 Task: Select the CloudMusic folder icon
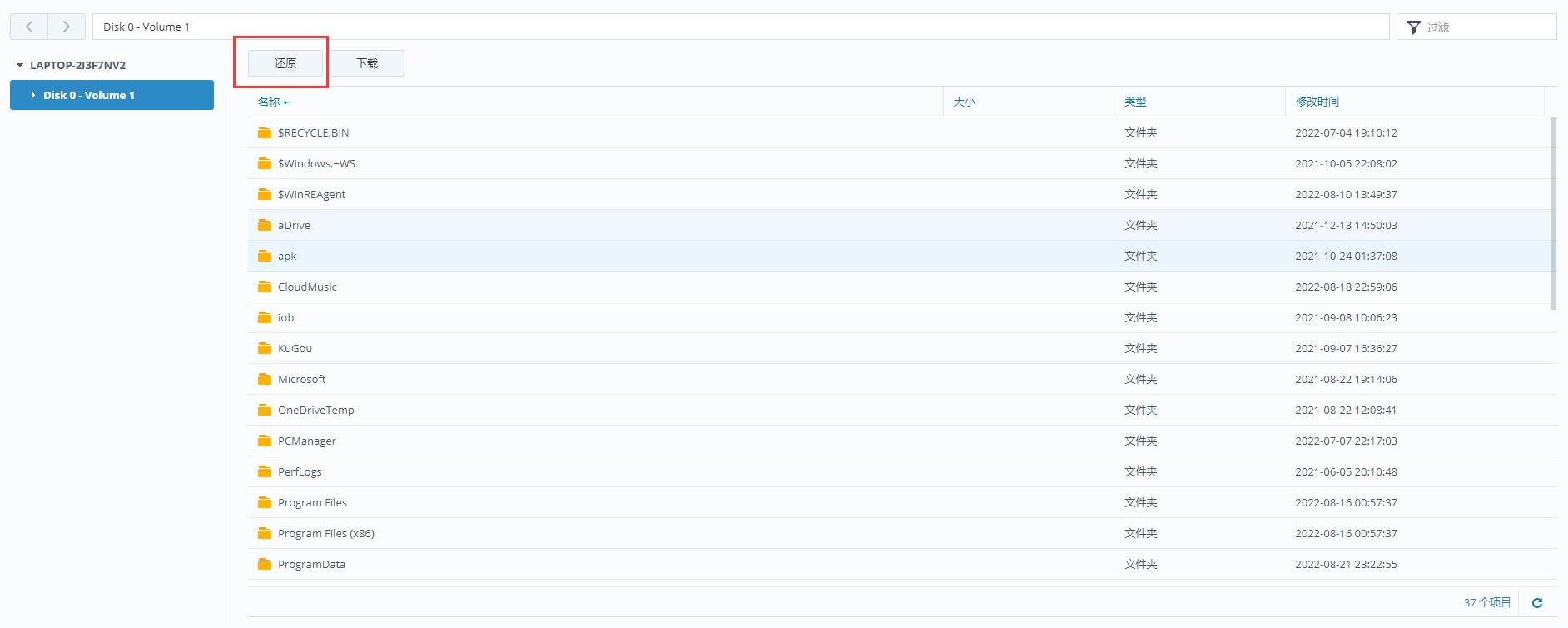pos(265,287)
